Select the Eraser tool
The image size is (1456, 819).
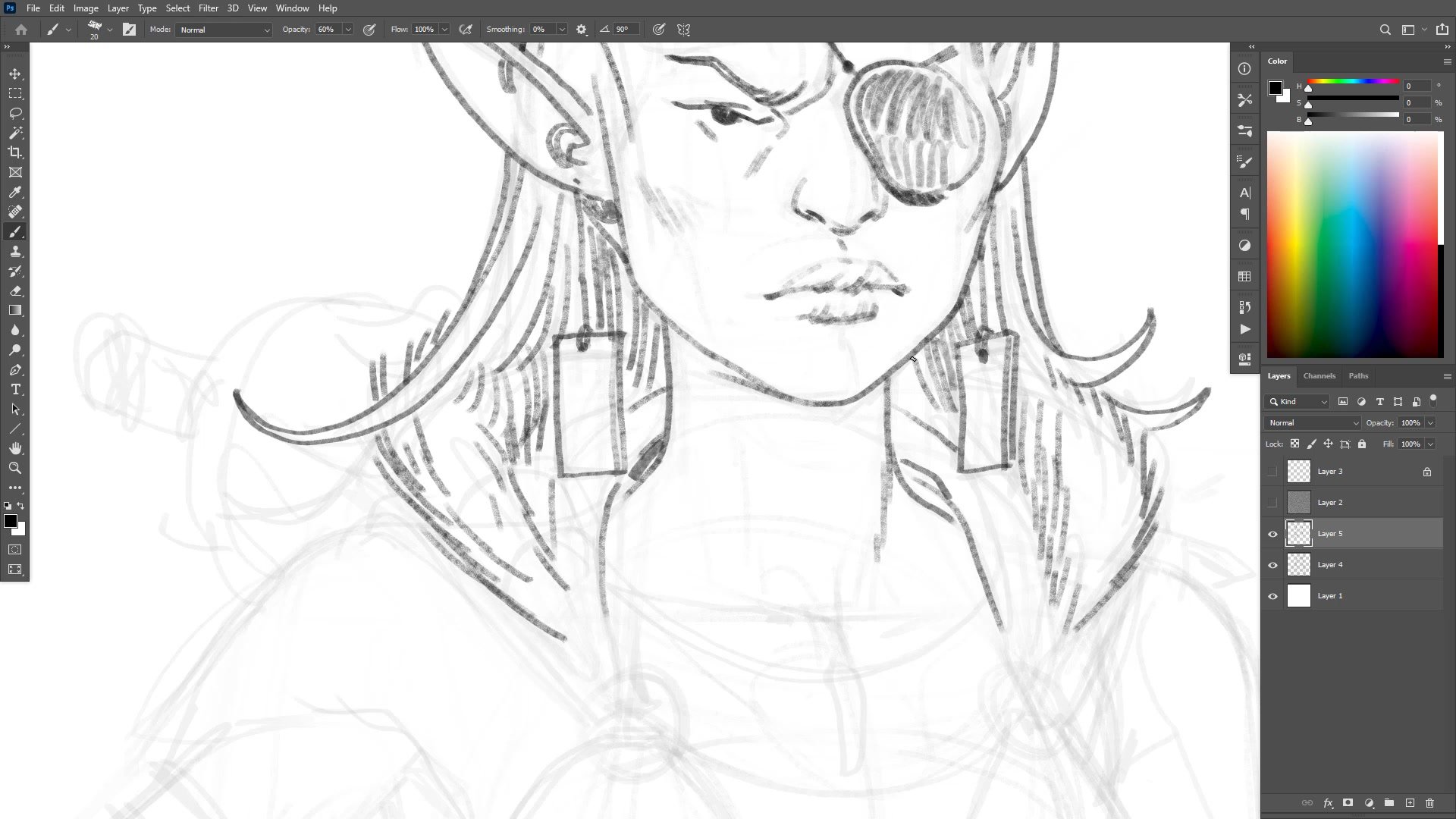pos(15,291)
